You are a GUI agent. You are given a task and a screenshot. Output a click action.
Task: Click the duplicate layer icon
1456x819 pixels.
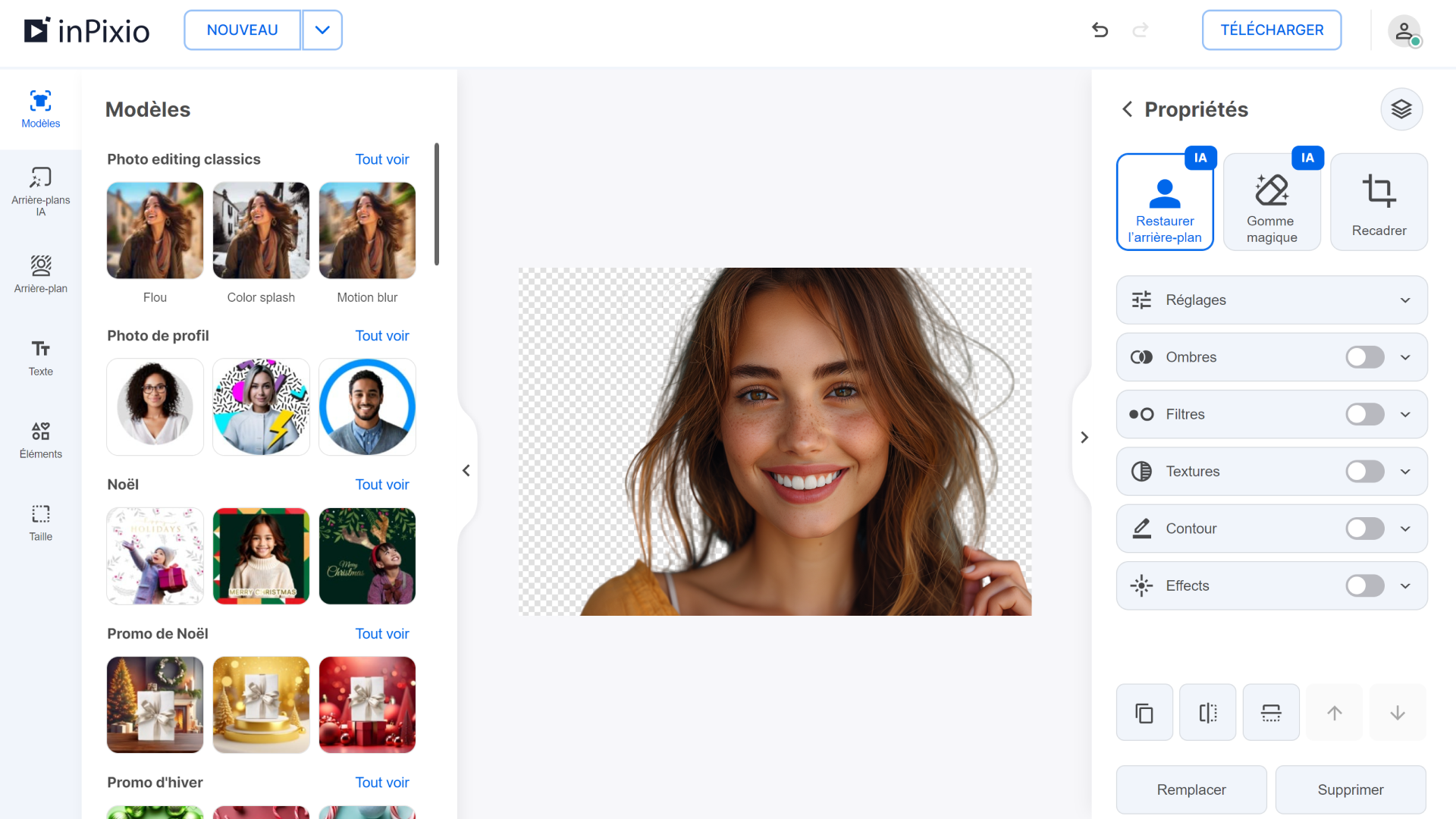(1144, 713)
